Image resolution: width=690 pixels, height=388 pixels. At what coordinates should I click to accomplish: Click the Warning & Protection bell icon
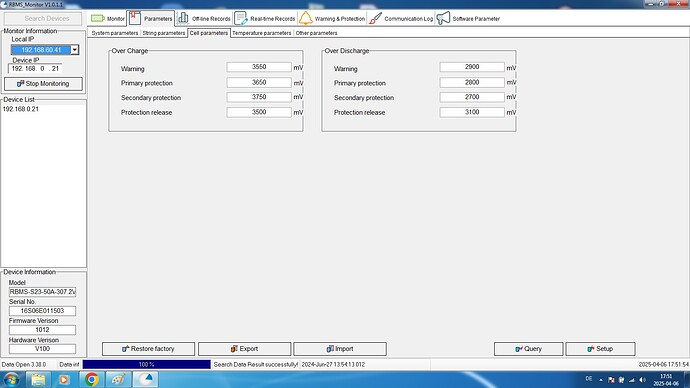[305, 18]
